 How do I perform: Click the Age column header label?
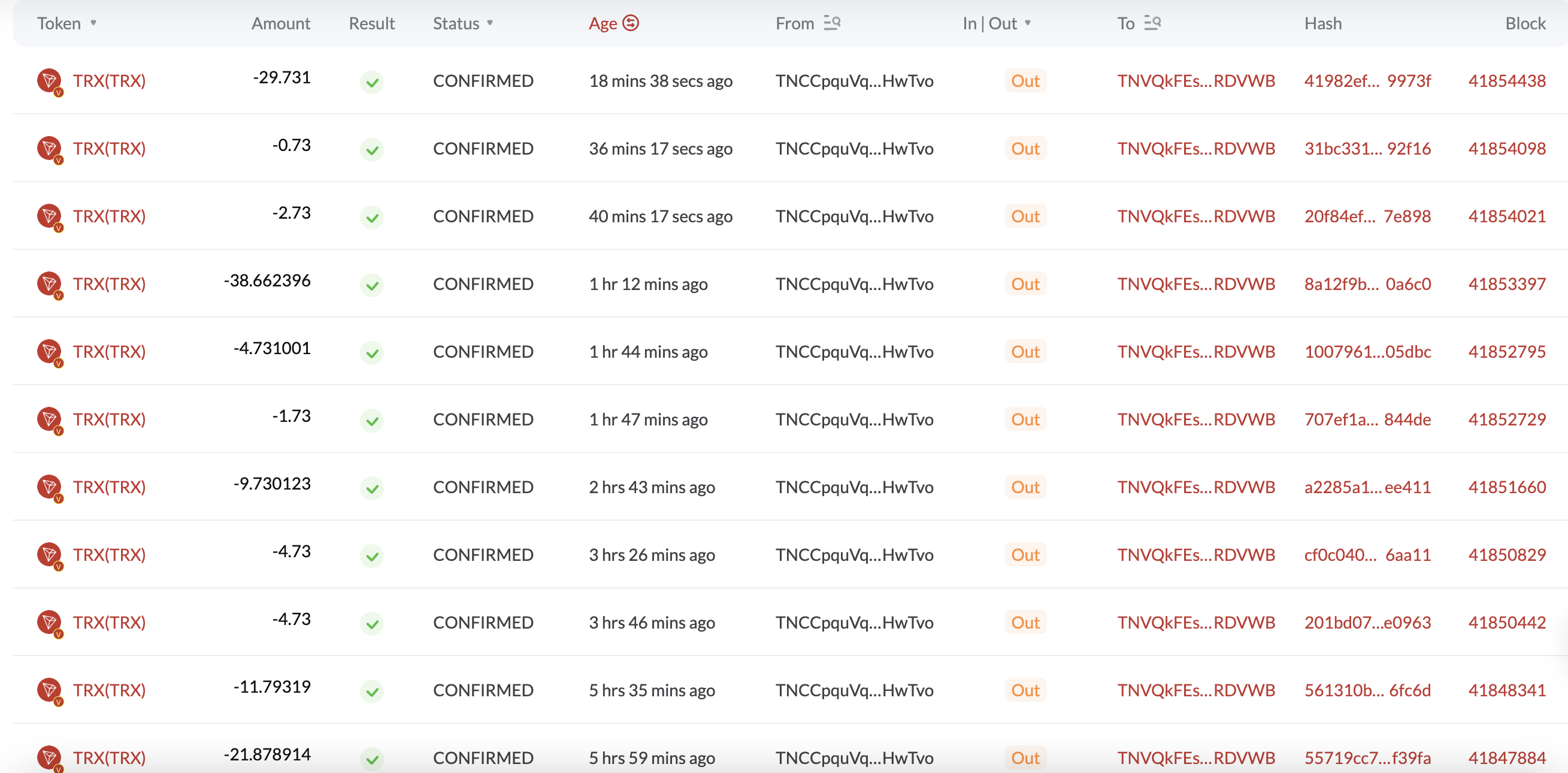[603, 23]
